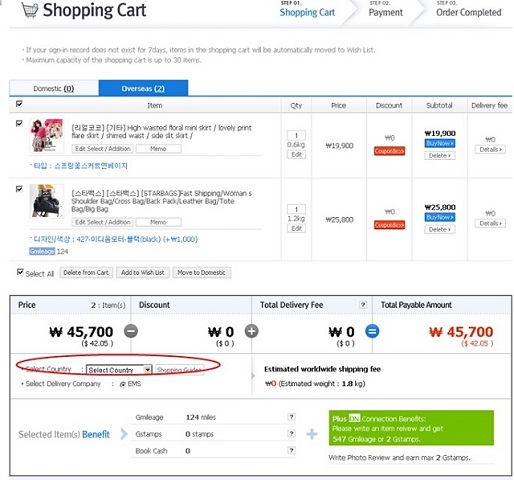Uncheck the floral mini skirt item checkbox
Screen dimensions: 514x480
point(19,123)
